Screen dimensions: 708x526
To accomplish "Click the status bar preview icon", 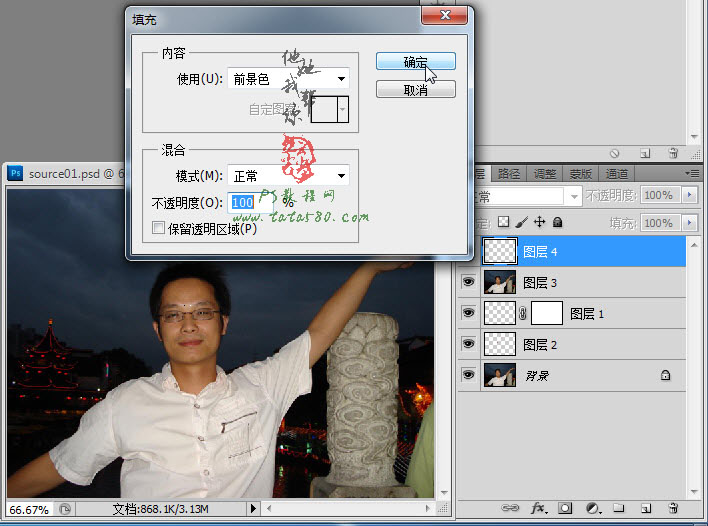I will coord(65,509).
